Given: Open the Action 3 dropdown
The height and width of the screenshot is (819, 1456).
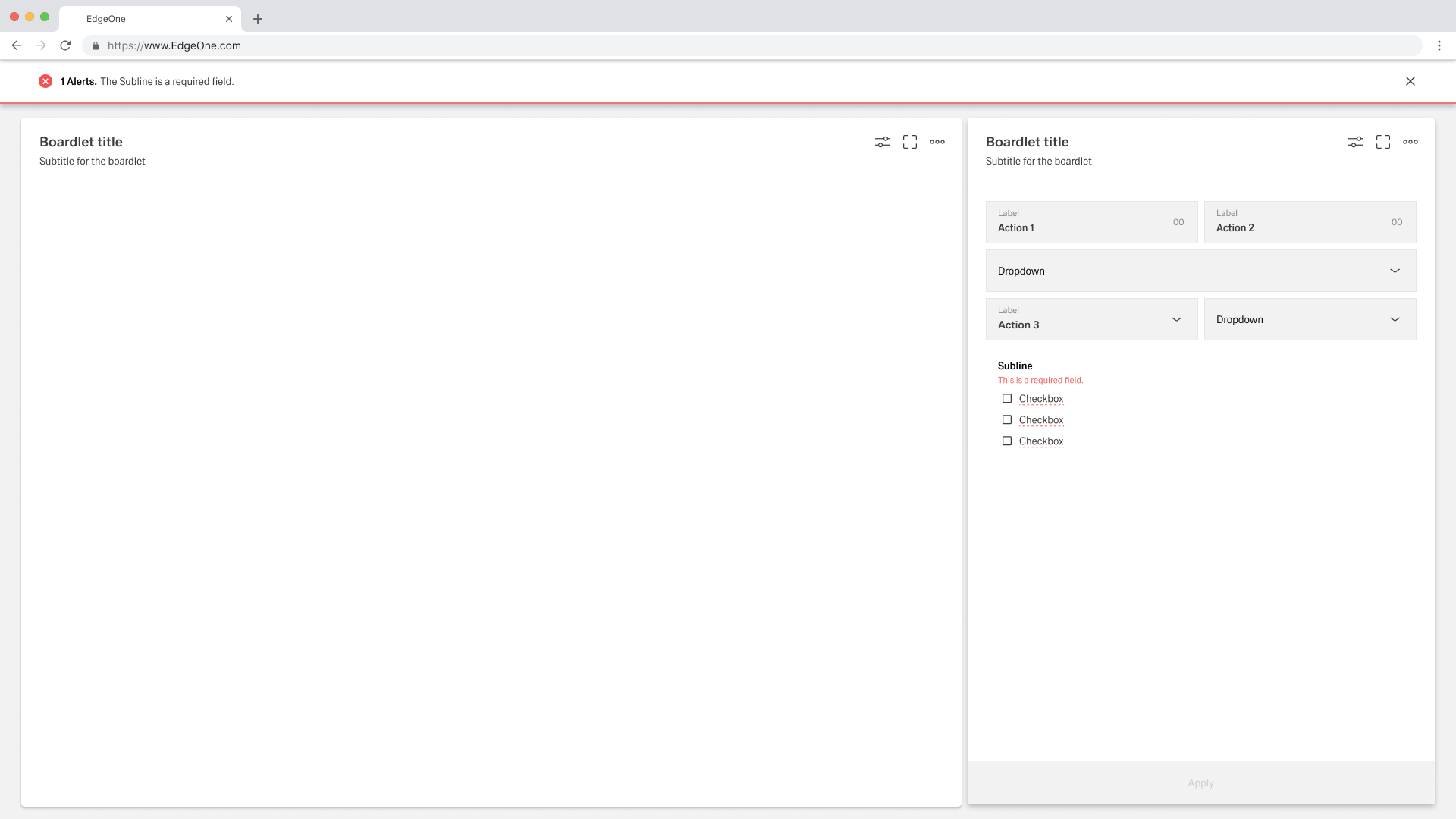Looking at the screenshot, I should [x=1091, y=319].
